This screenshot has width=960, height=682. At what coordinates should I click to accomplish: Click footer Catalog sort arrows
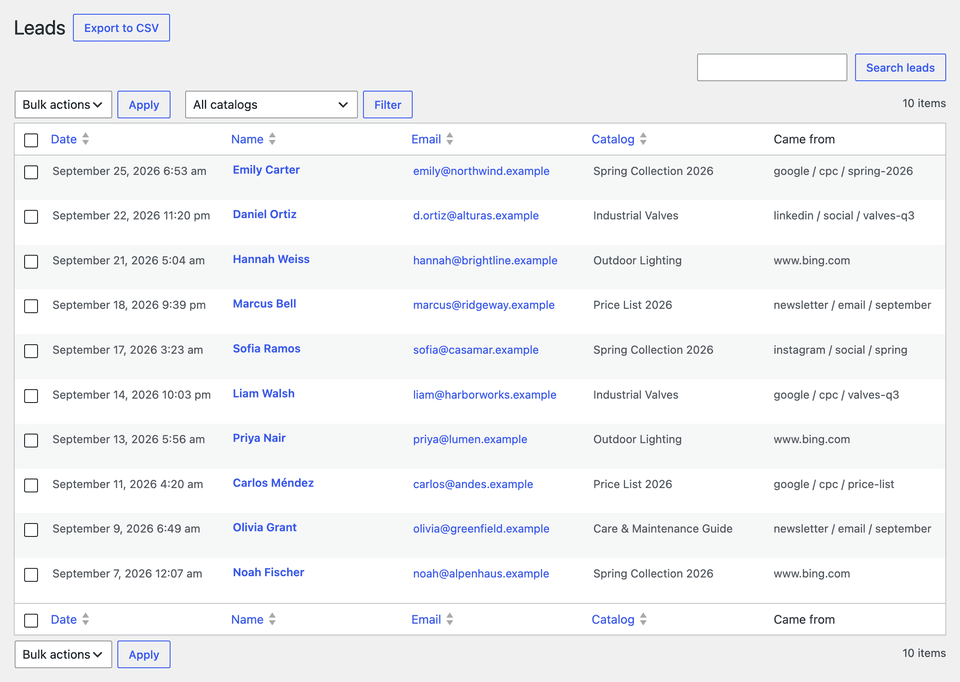(x=643, y=619)
